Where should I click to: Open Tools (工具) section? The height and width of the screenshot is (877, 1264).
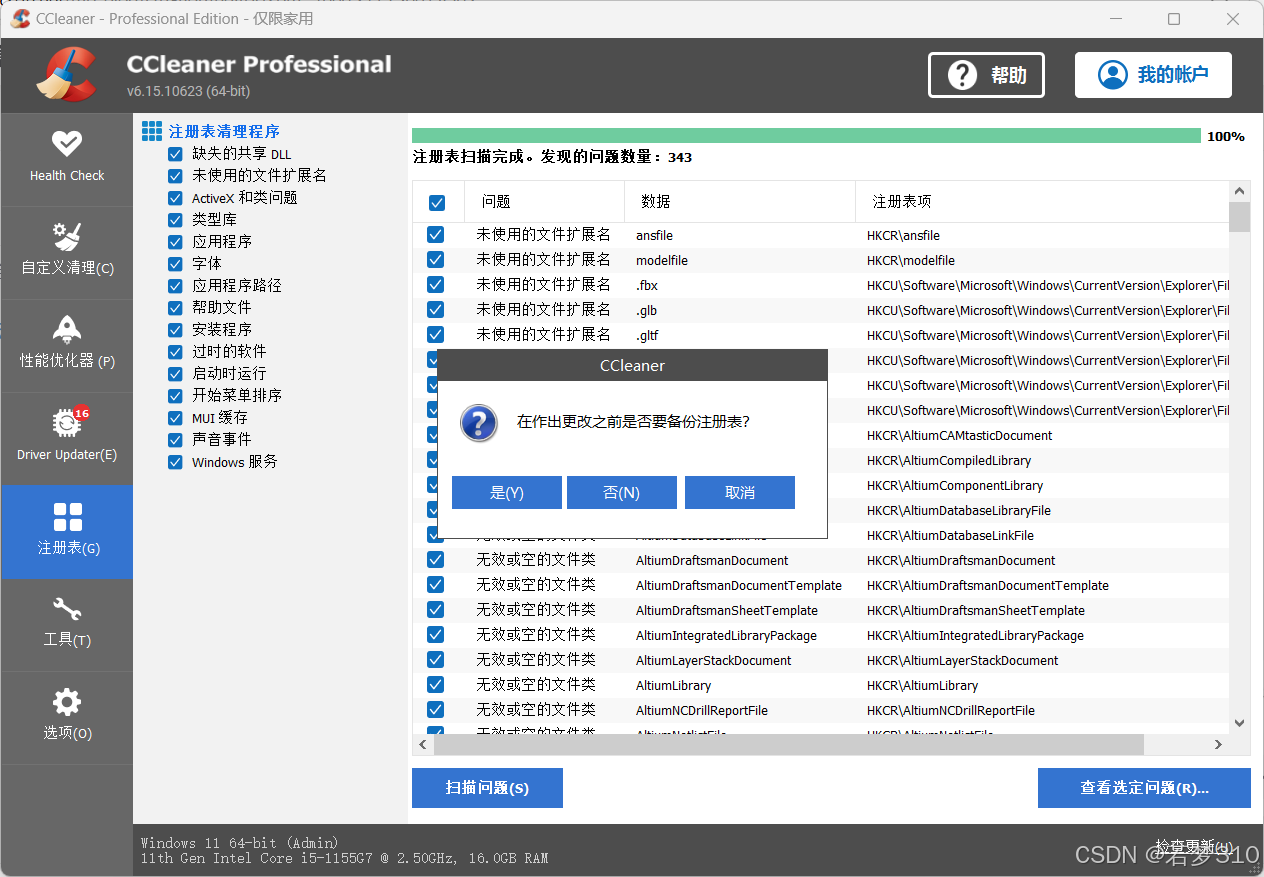[67, 625]
